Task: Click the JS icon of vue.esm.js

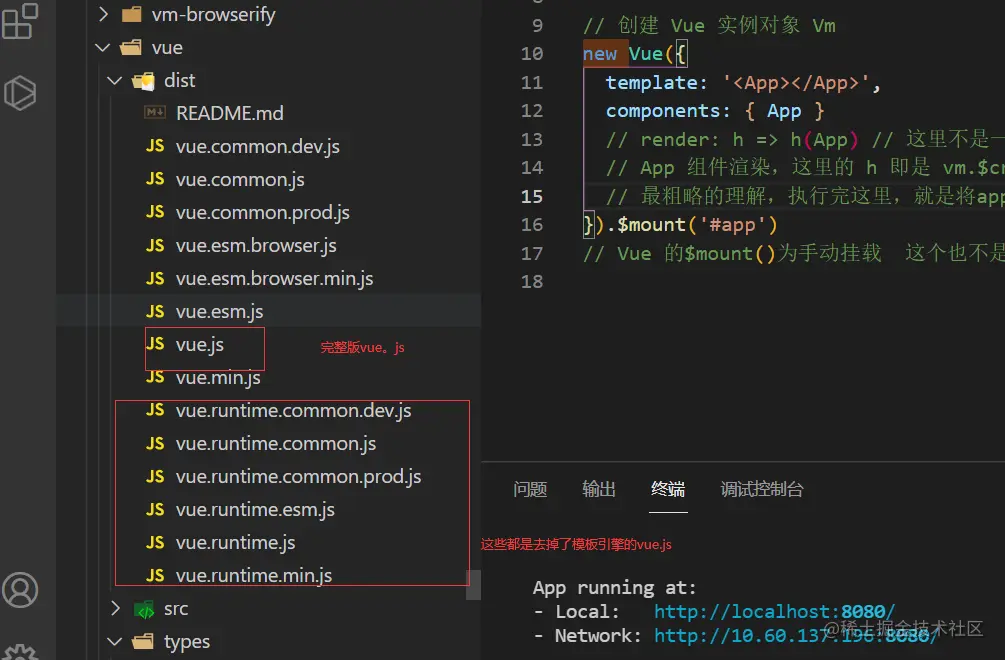Action: [155, 311]
